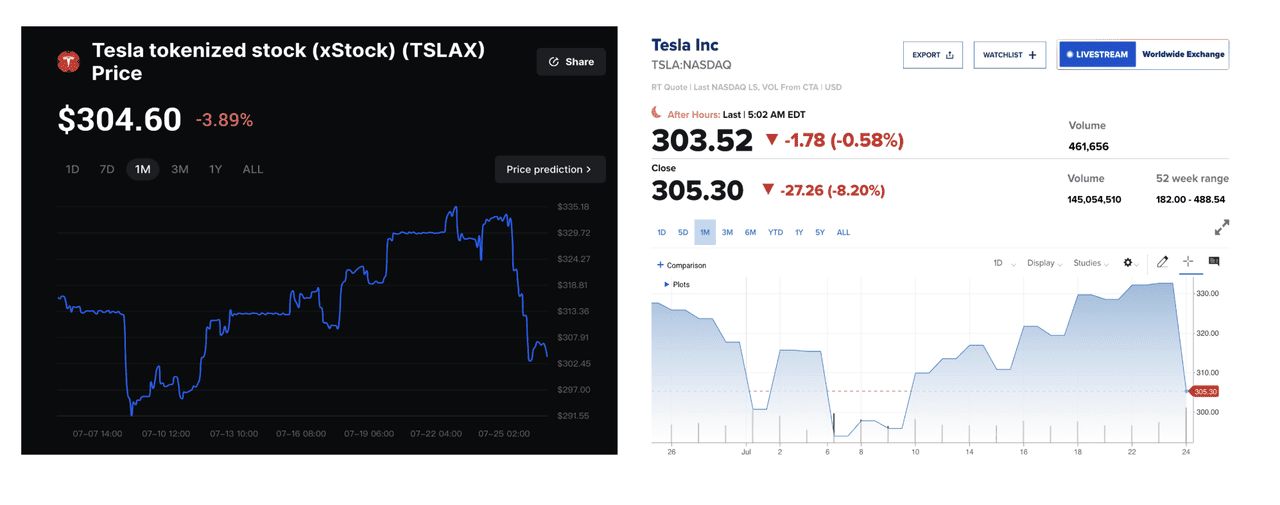1280x505 pixels.
Task: Select 7D range on TSLAX chart
Action: (x=107, y=169)
